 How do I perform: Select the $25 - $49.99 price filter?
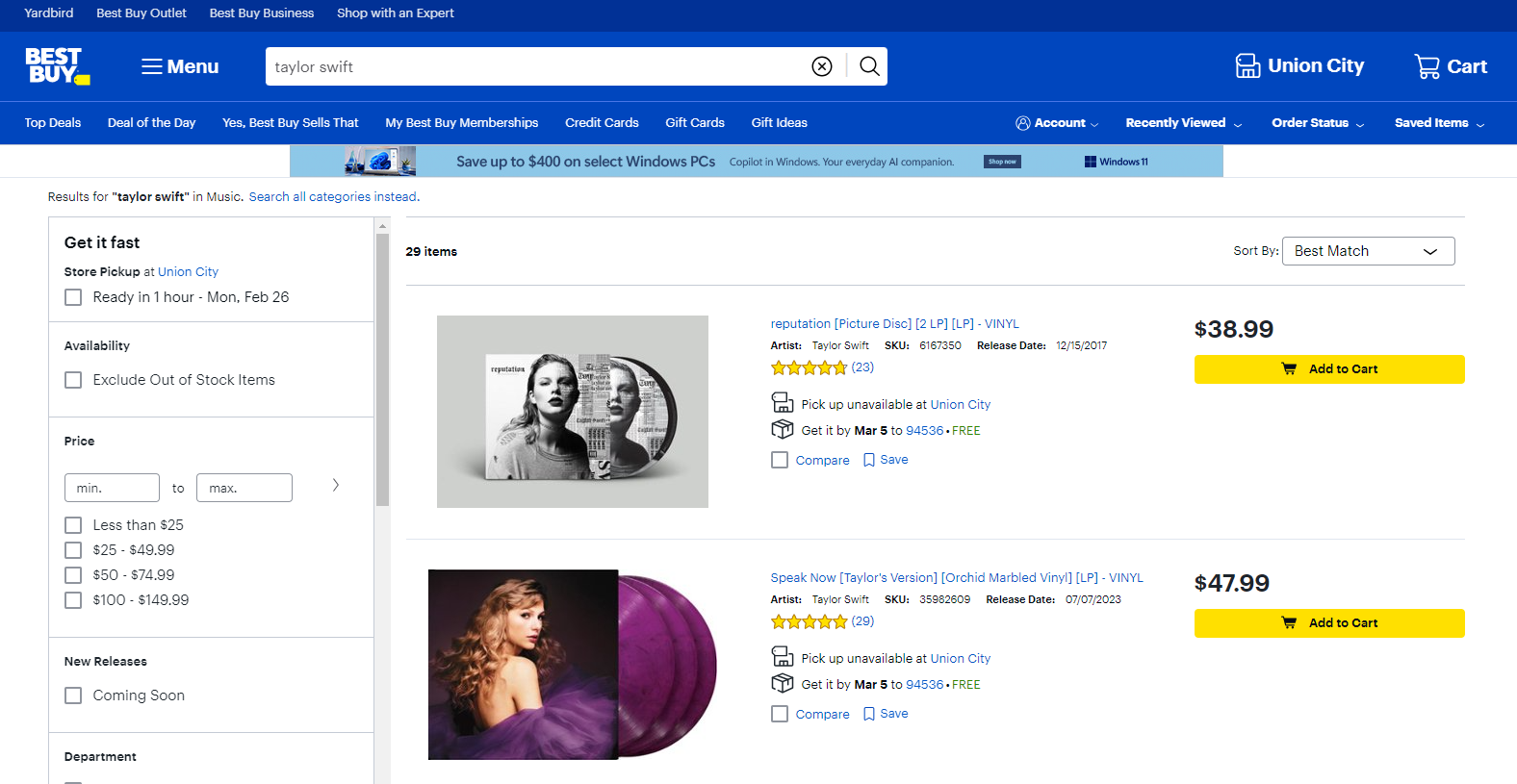(x=73, y=550)
